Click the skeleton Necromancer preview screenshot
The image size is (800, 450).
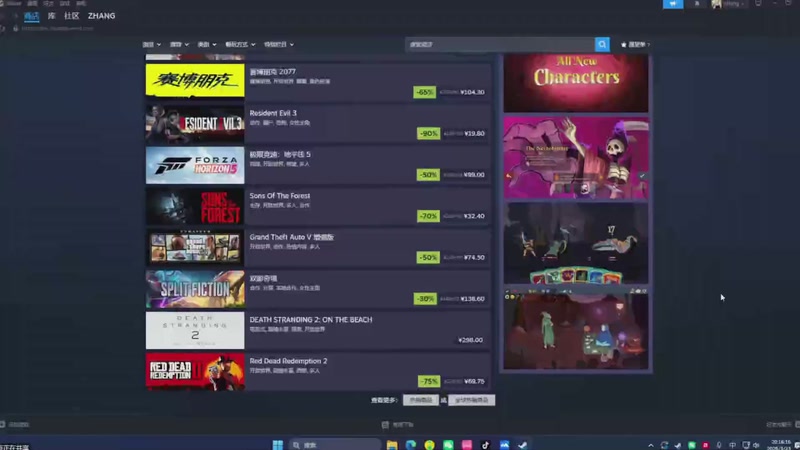point(576,158)
